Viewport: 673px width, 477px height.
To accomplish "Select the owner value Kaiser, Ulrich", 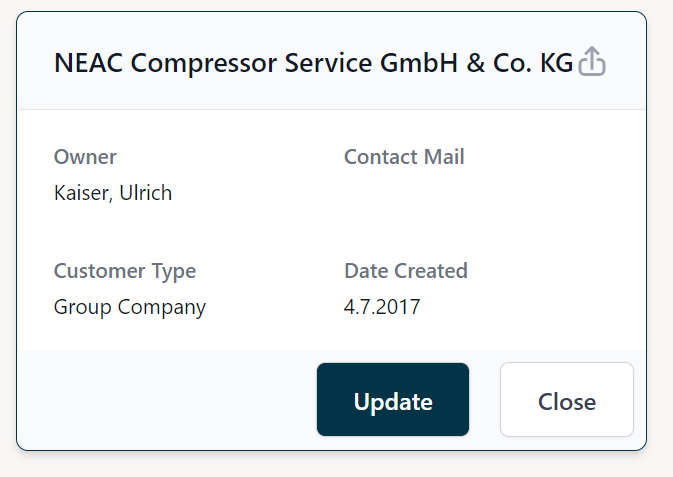I will (113, 193).
